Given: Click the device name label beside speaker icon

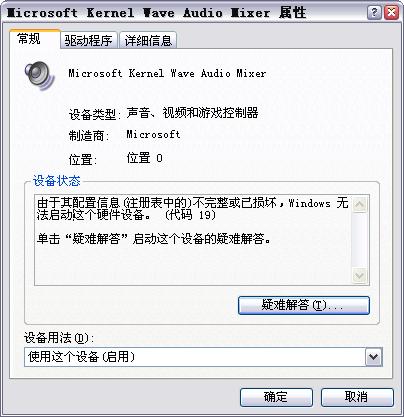Looking at the screenshot, I should [167, 73].
